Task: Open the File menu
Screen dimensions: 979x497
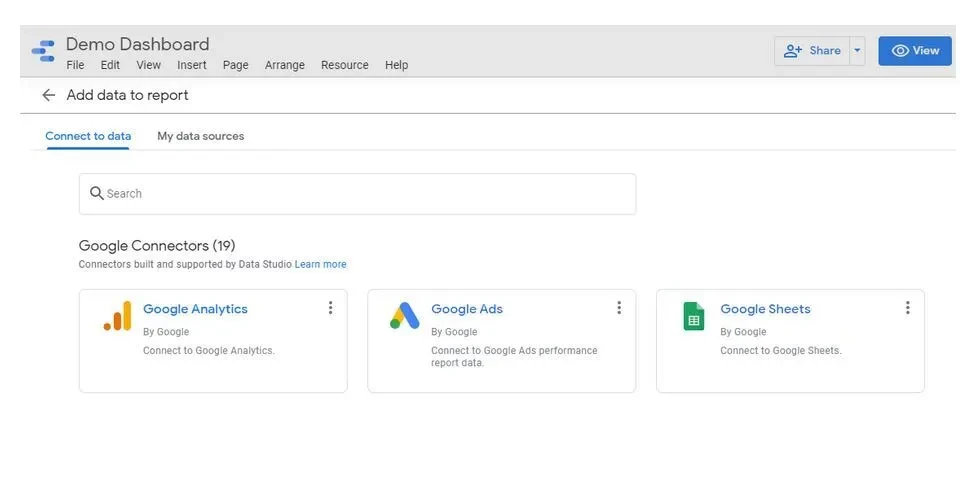Action: 75,65
